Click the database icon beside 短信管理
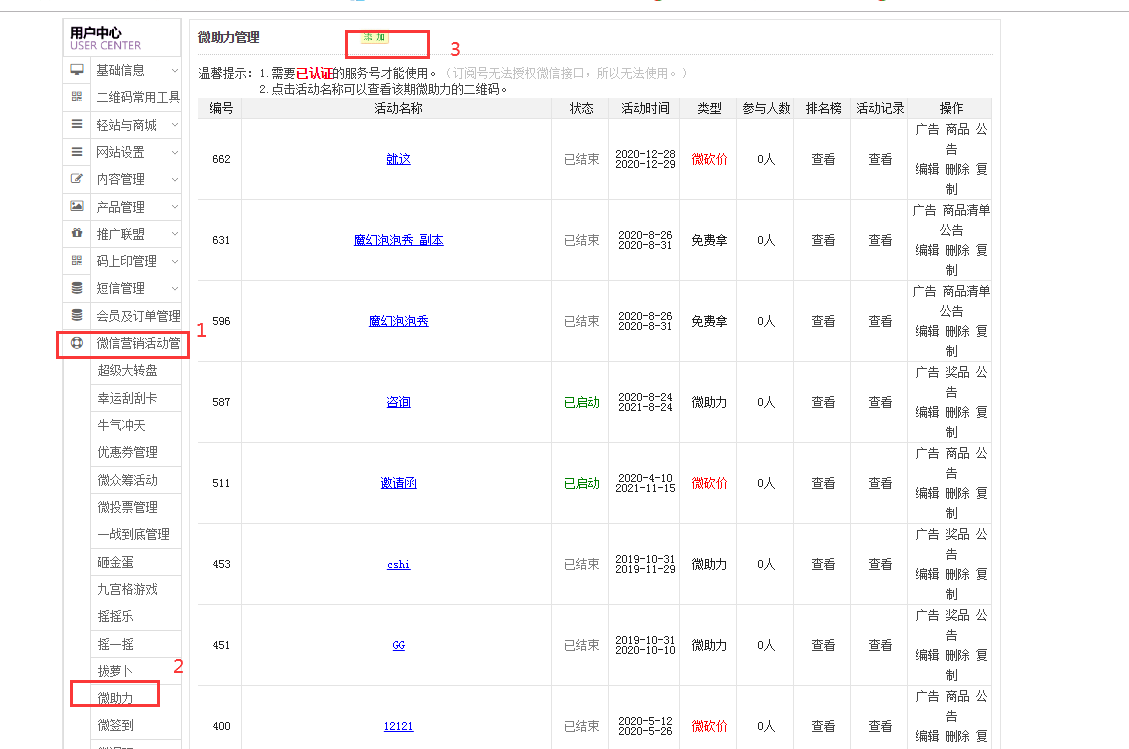Image resolution: width=1129 pixels, height=749 pixels. click(x=77, y=288)
